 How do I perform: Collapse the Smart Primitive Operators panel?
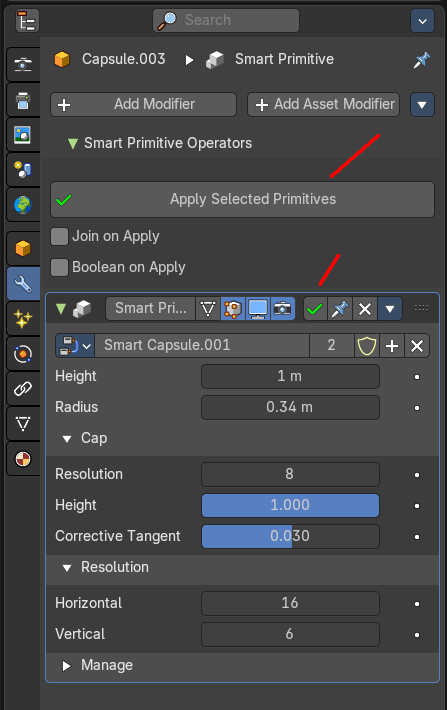point(72,144)
